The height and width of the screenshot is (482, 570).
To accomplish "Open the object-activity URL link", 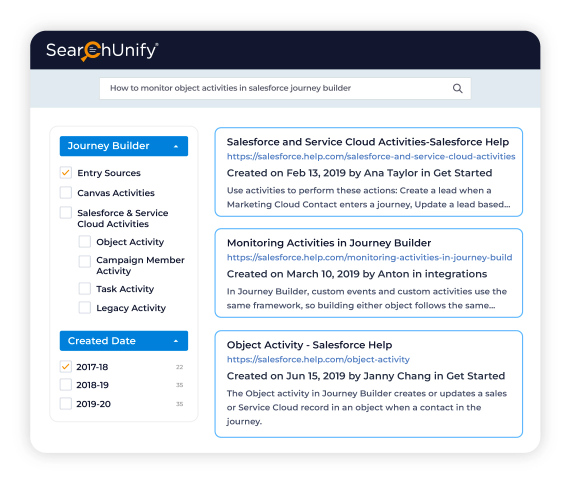I will (318, 360).
